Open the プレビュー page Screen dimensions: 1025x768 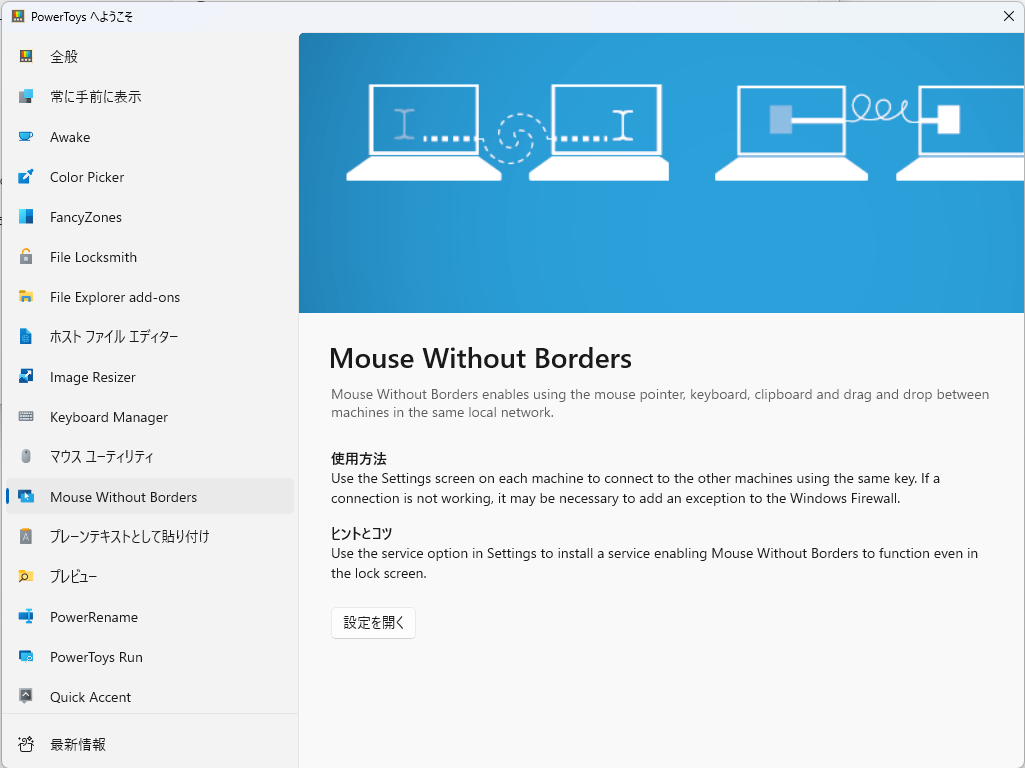(73, 577)
